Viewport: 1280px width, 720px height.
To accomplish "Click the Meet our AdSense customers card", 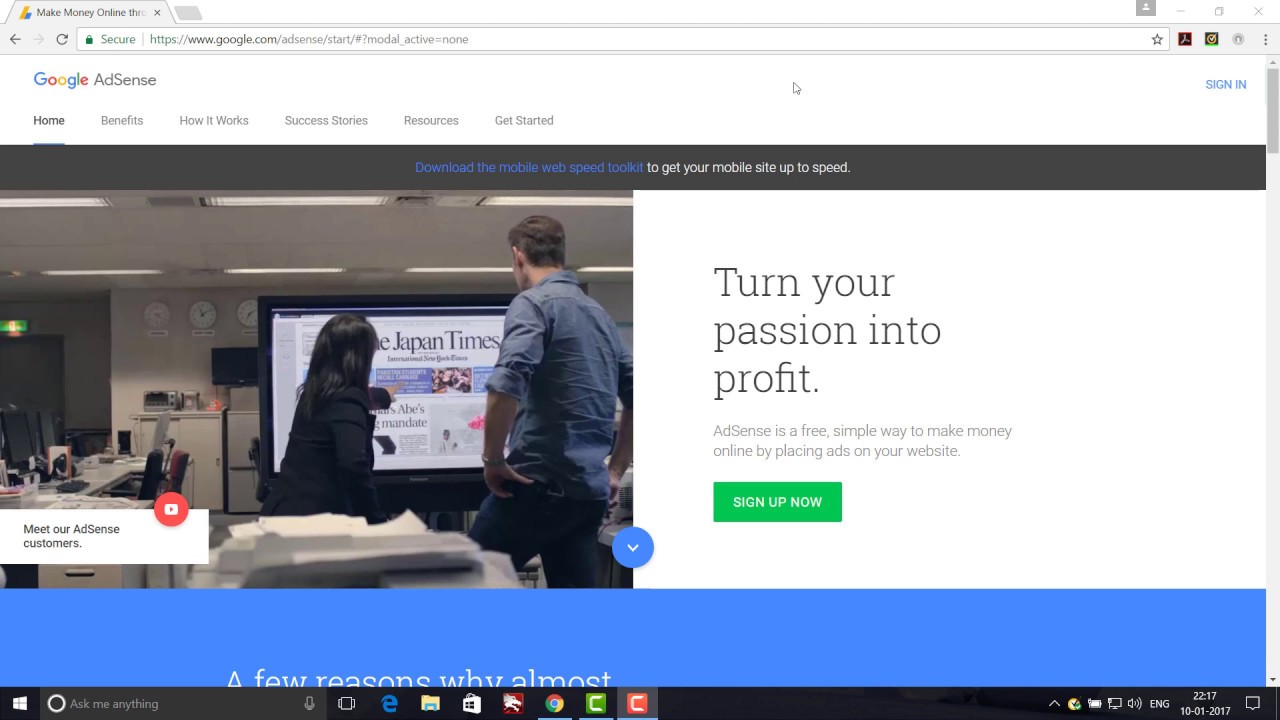I will pyautogui.click(x=104, y=536).
